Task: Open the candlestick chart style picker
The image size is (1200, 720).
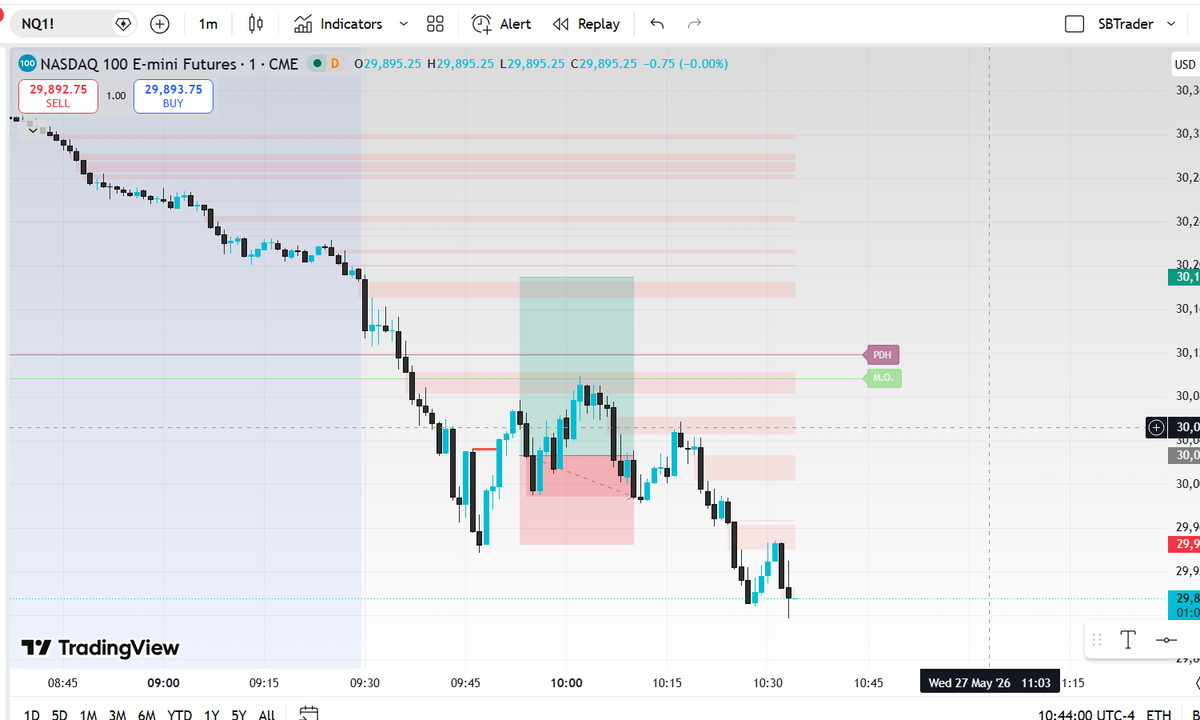Action: pos(256,23)
